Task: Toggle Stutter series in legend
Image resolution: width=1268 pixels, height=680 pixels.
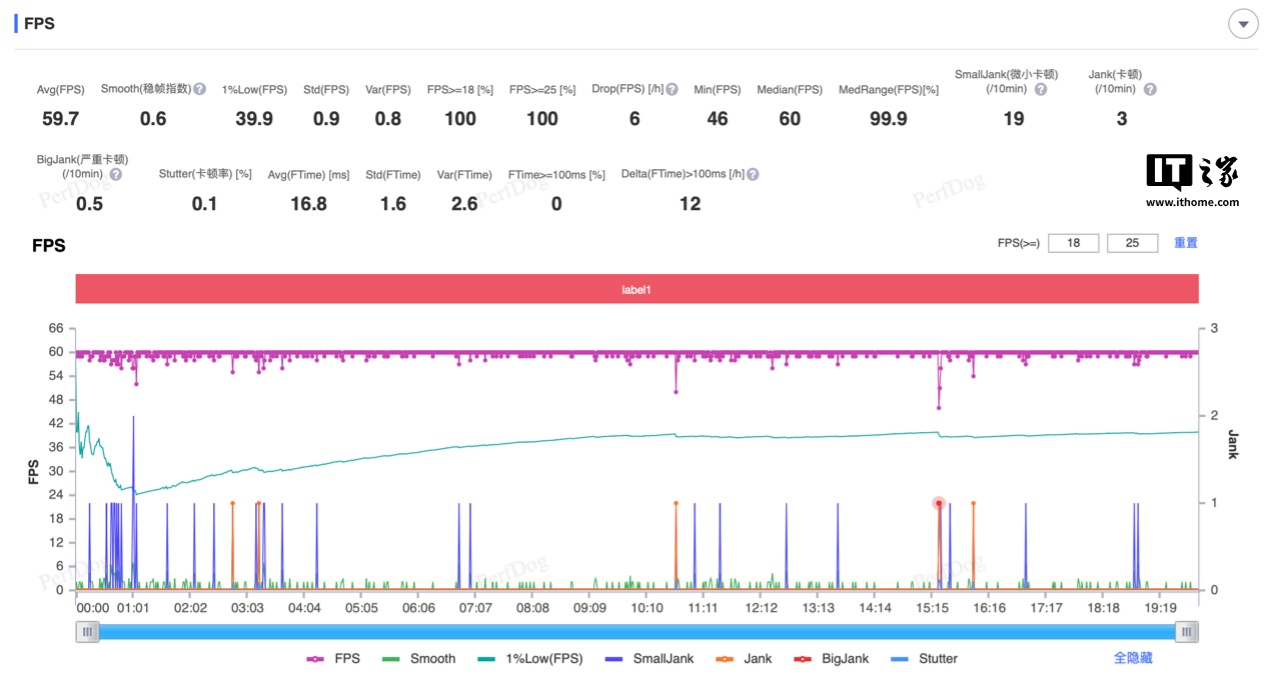Action: click(x=925, y=659)
